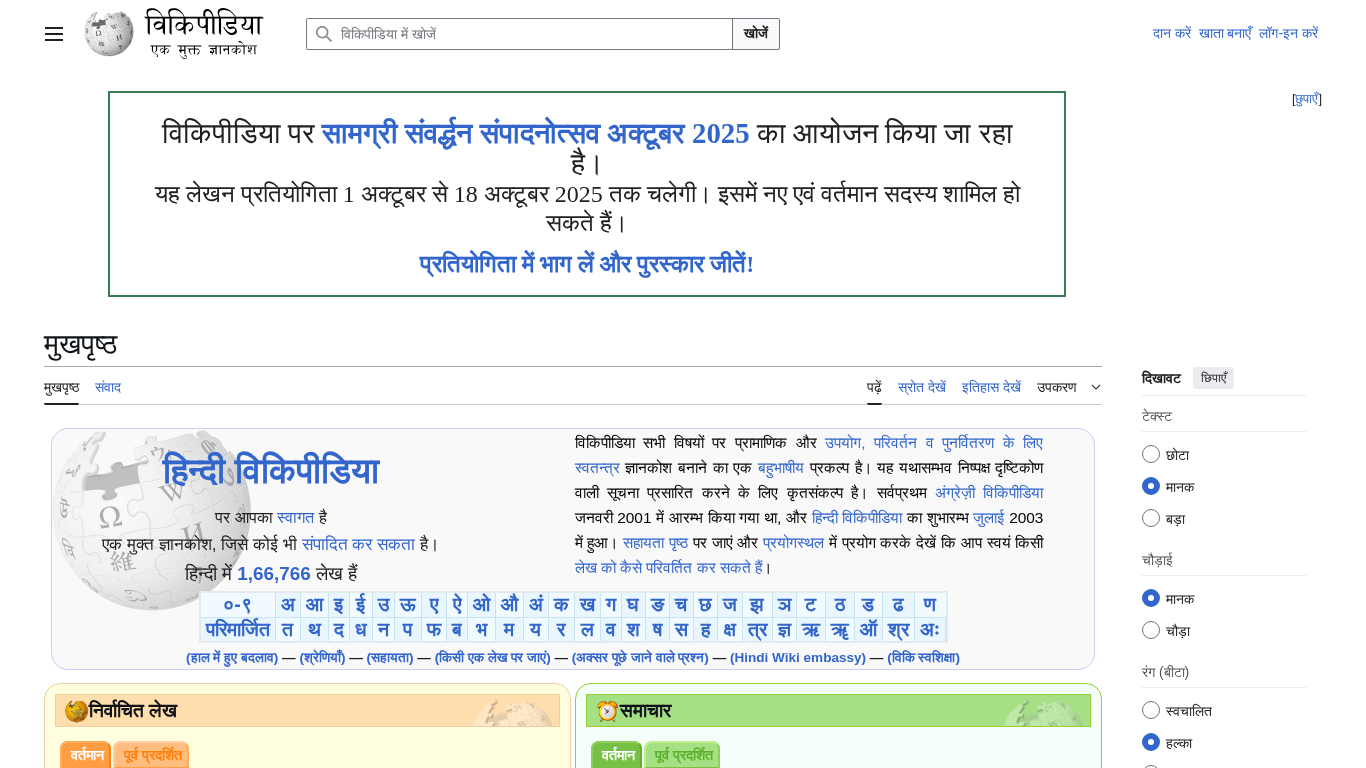Viewport: 1366px width, 768px height.
Task: Click the खाता बनाएँ link
Action: click(1225, 33)
